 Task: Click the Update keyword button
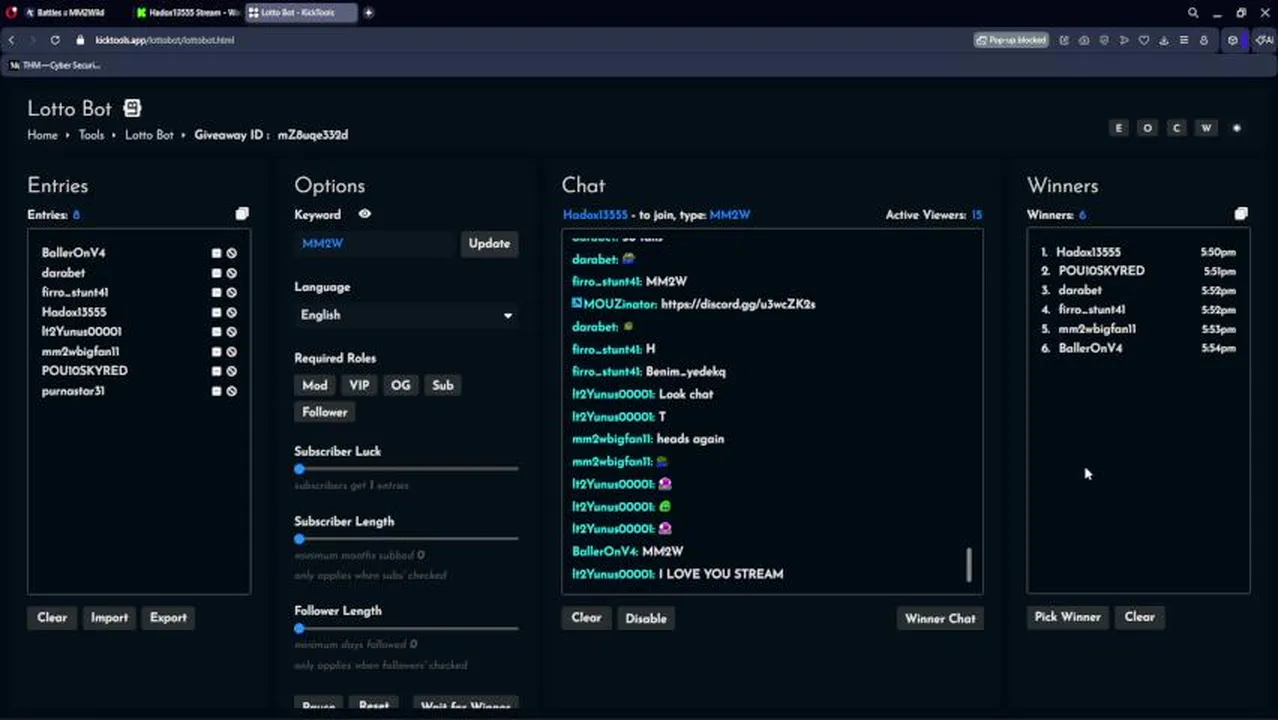pyautogui.click(x=489, y=244)
